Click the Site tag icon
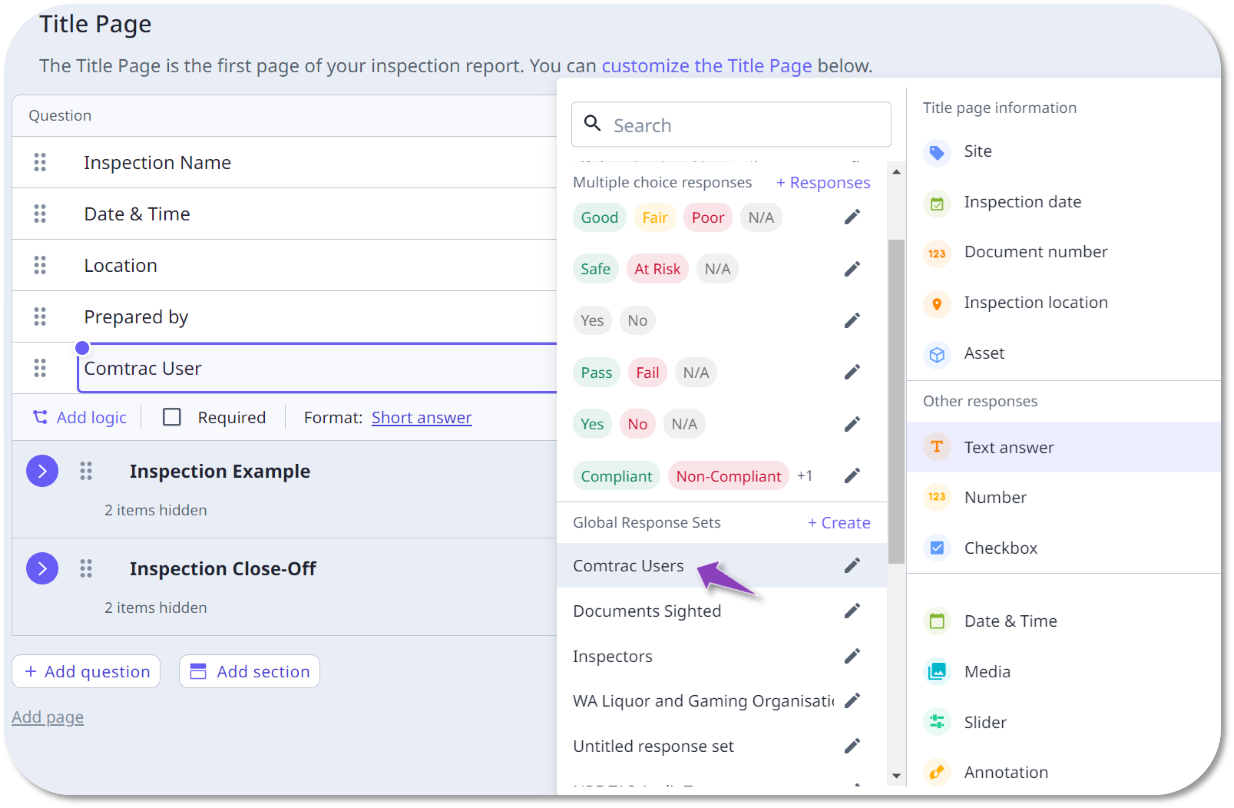Image resolution: width=1234 pixels, height=808 pixels. pyautogui.click(x=936, y=152)
